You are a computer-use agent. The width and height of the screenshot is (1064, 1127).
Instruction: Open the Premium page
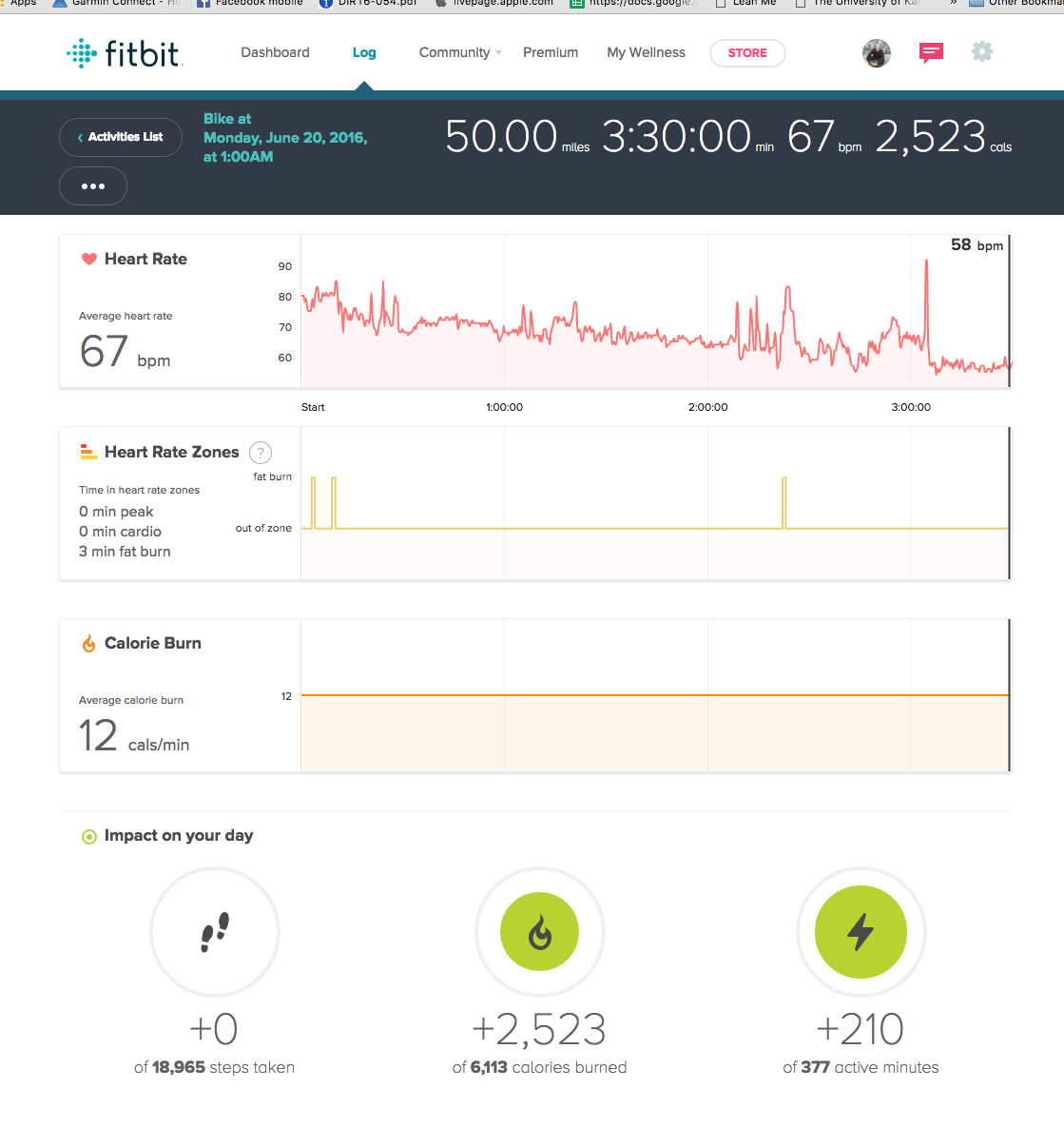click(551, 53)
